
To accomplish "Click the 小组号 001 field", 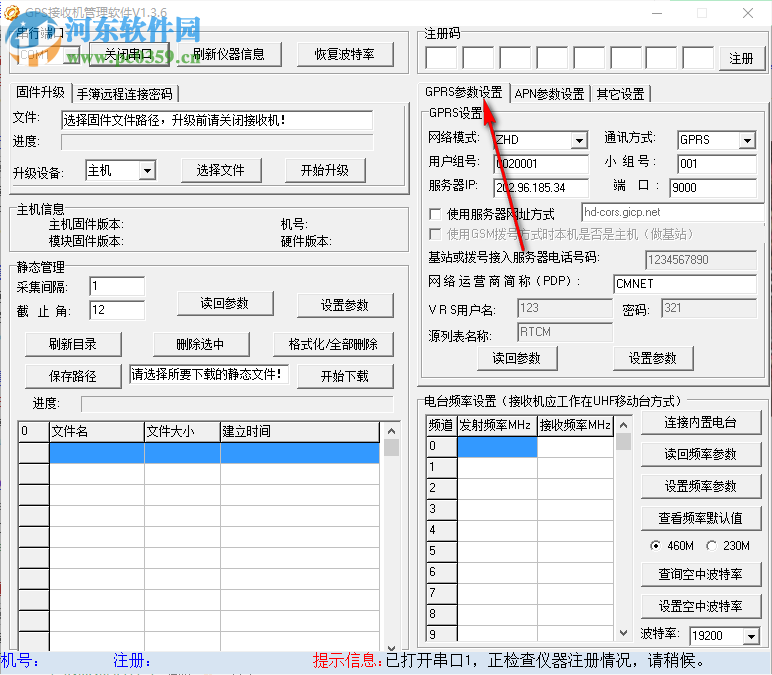I will [x=717, y=164].
